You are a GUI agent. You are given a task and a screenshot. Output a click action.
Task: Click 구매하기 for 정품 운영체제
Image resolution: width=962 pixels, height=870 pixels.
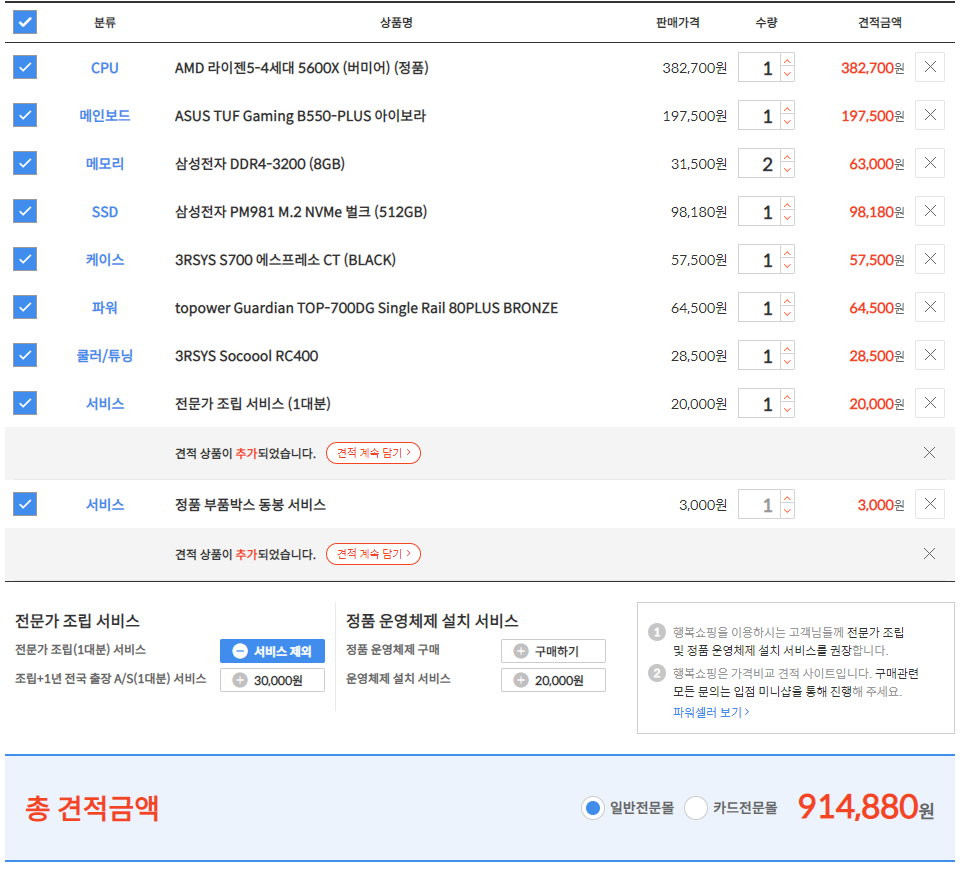point(553,651)
